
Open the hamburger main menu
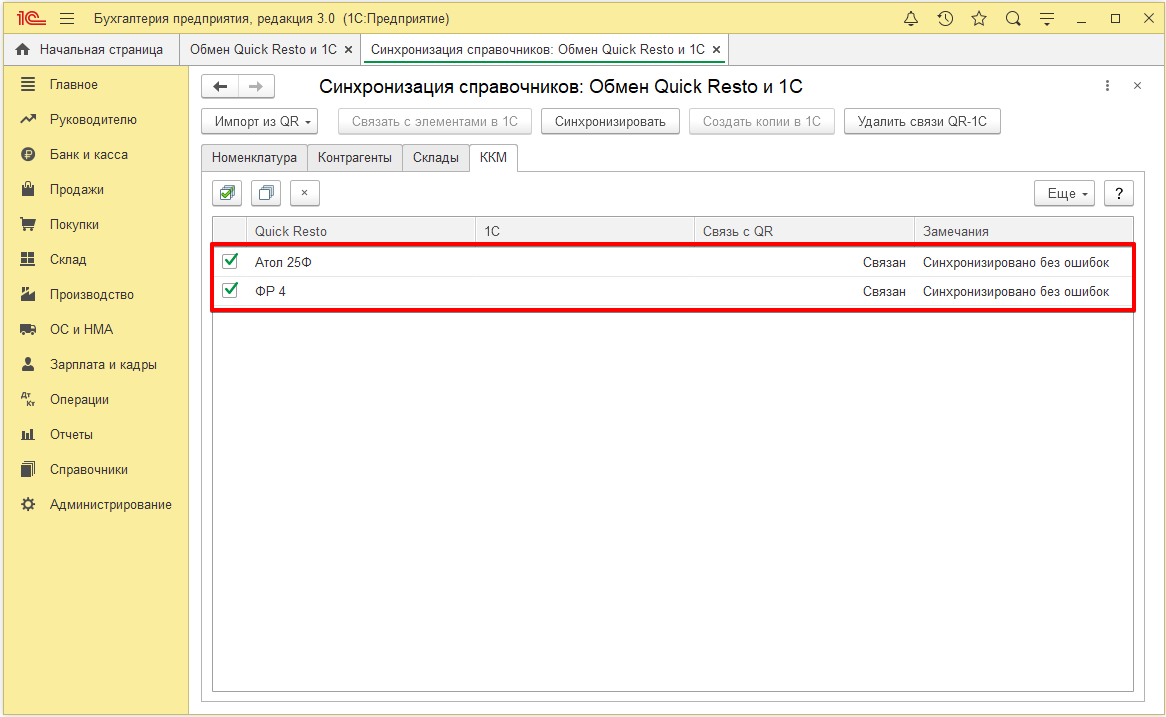click(x=67, y=19)
